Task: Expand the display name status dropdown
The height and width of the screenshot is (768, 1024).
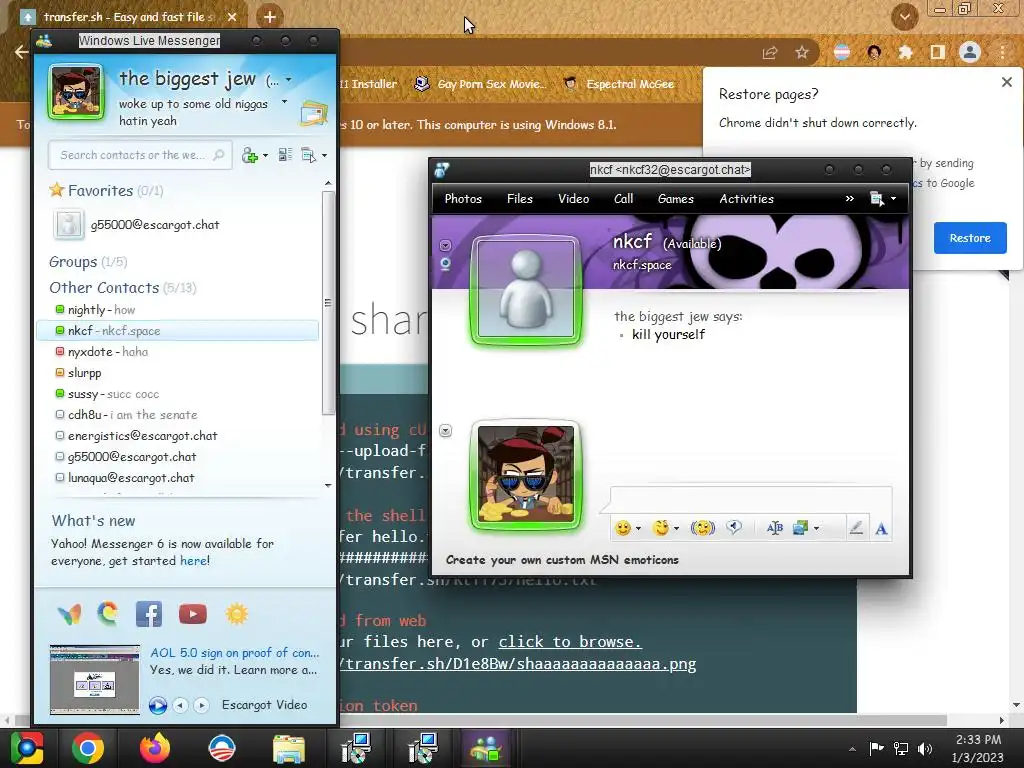Action: (x=288, y=80)
